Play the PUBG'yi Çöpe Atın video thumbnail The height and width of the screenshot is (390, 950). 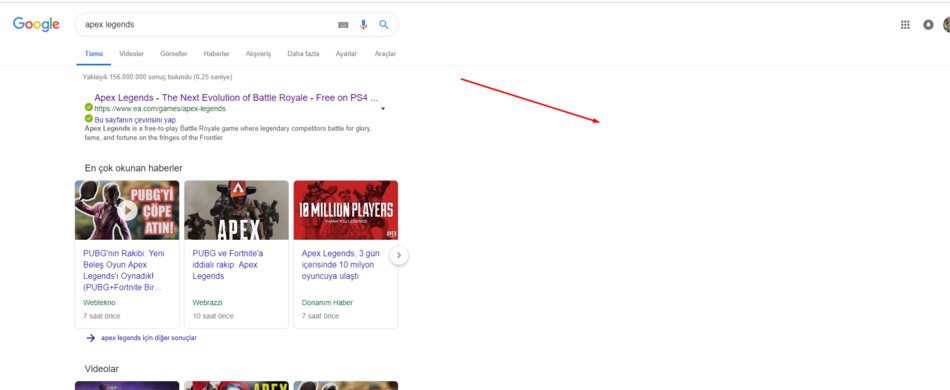[x=127, y=210]
